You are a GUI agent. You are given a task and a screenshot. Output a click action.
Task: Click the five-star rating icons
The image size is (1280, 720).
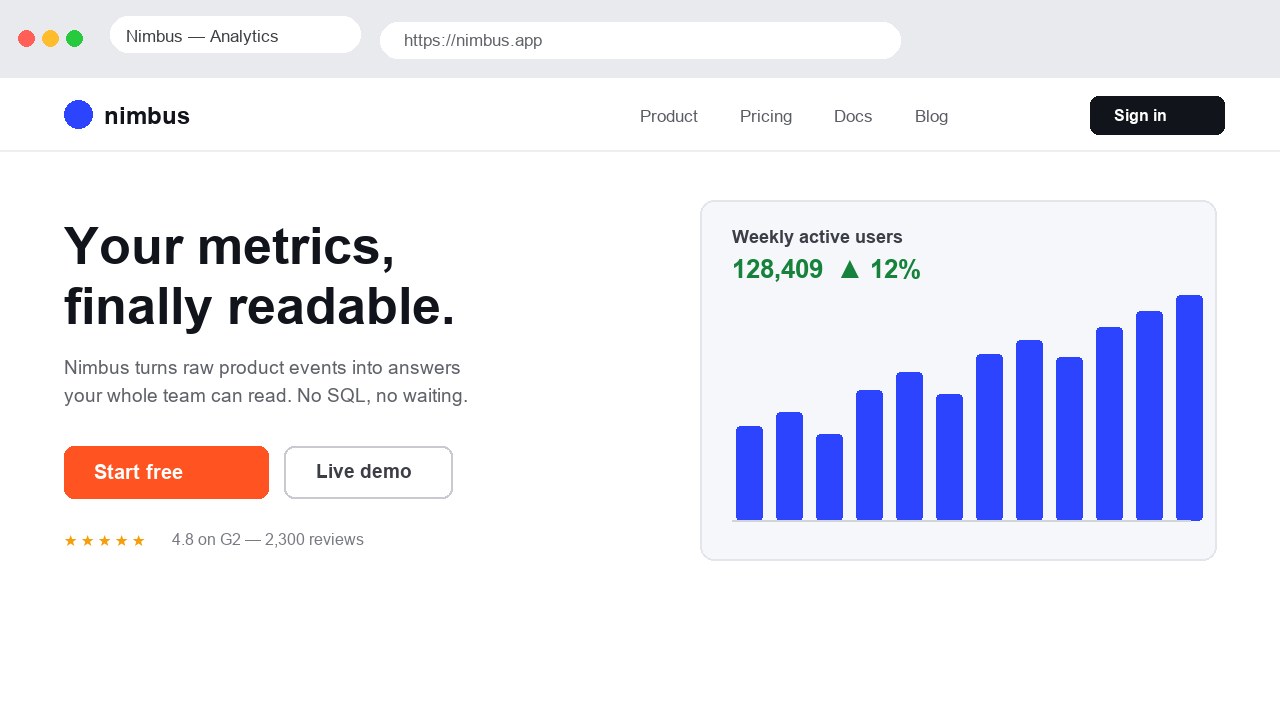[x=105, y=541]
